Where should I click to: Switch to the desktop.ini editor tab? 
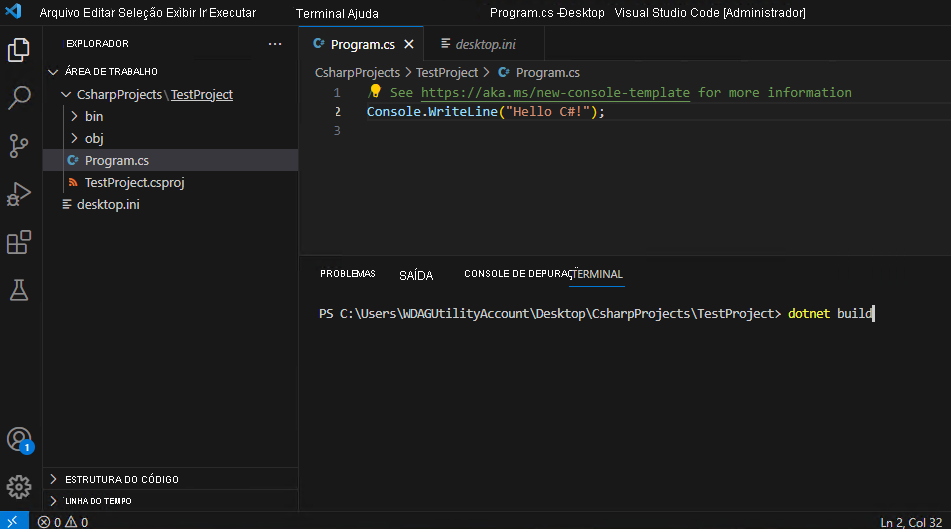tap(484, 44)
